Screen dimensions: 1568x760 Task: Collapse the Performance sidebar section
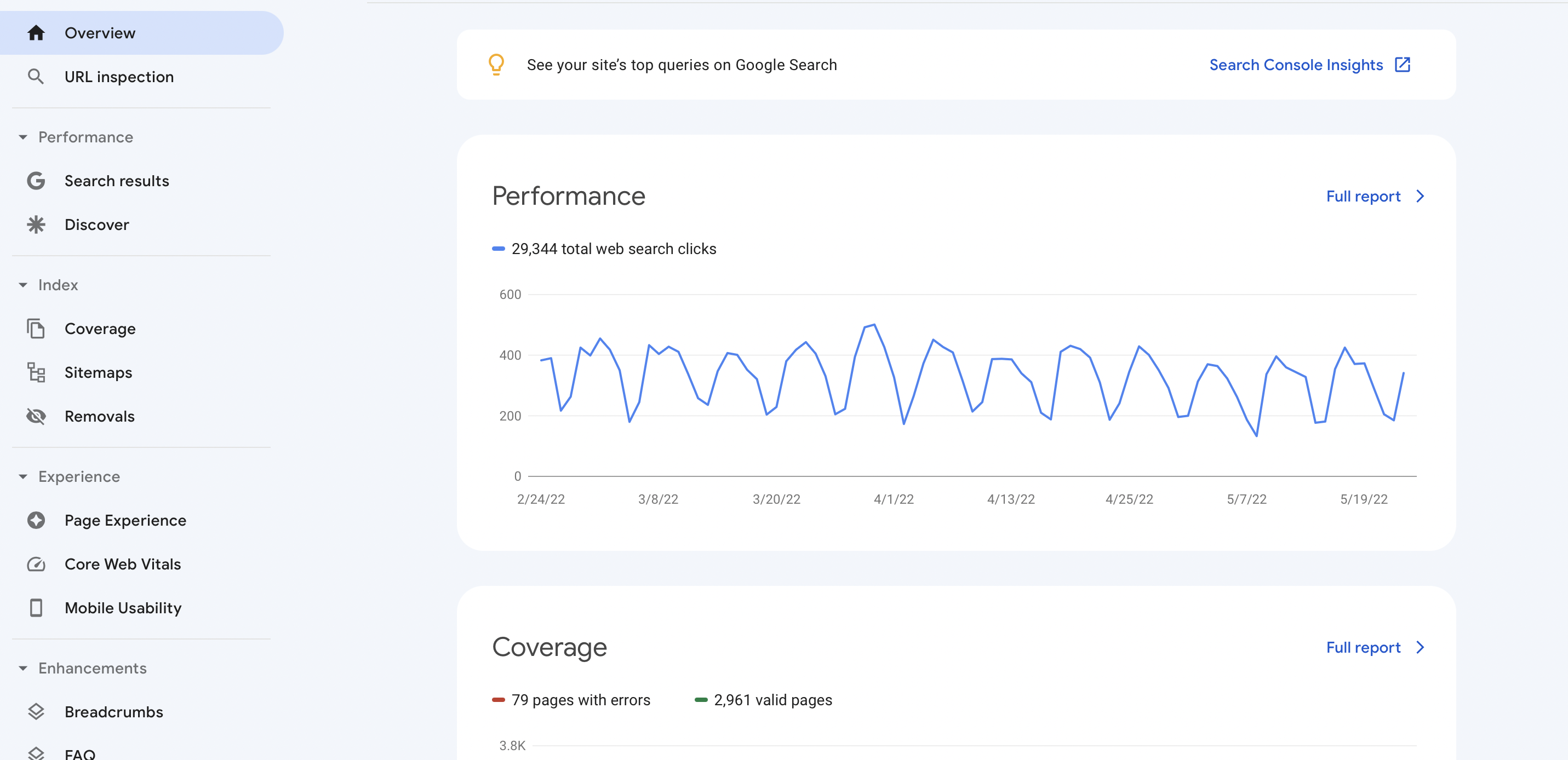[x=23, y=137]
